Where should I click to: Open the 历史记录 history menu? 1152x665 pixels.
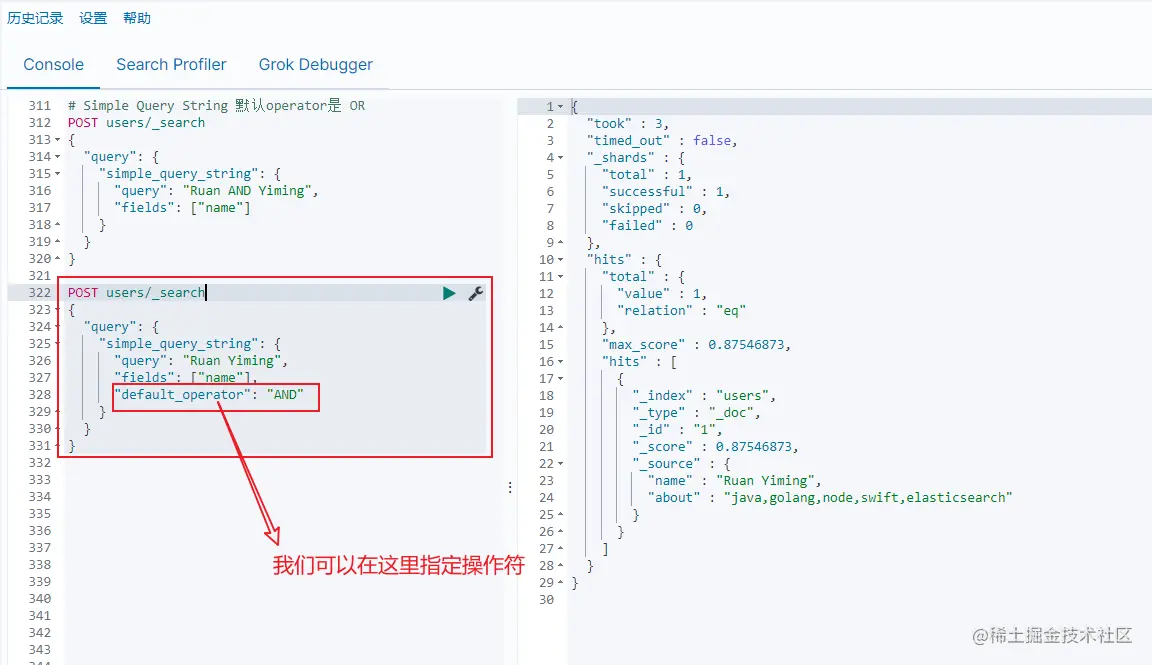35,18
